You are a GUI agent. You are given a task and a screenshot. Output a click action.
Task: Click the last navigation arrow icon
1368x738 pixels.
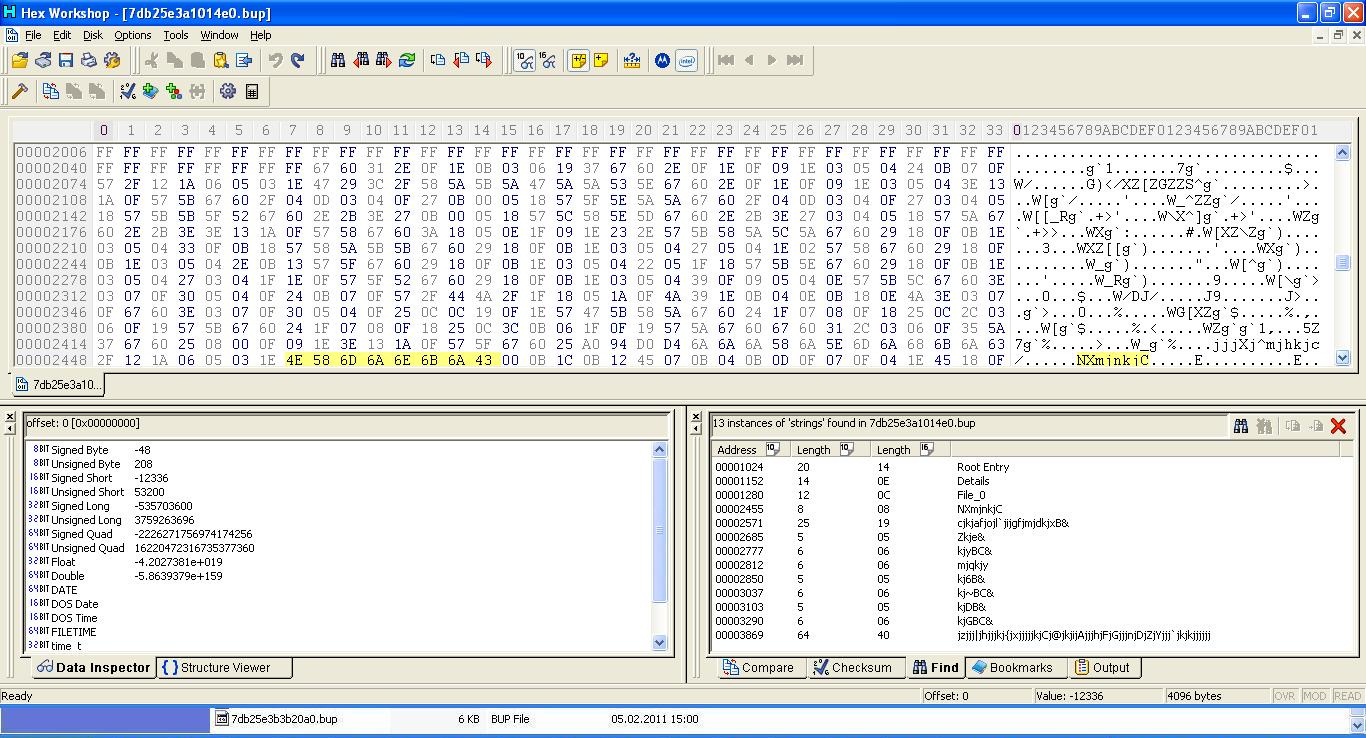pos(795,60)
